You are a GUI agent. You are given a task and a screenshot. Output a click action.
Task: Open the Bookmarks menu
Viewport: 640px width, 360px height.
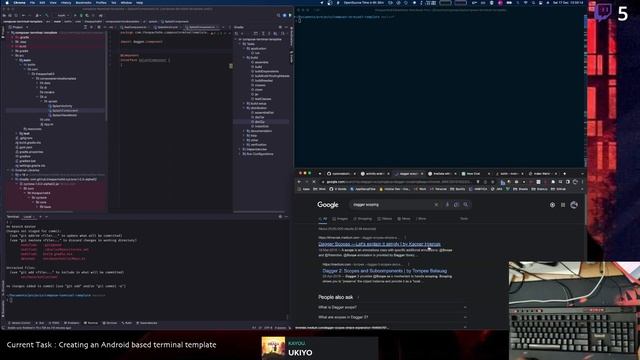[83, 2]
